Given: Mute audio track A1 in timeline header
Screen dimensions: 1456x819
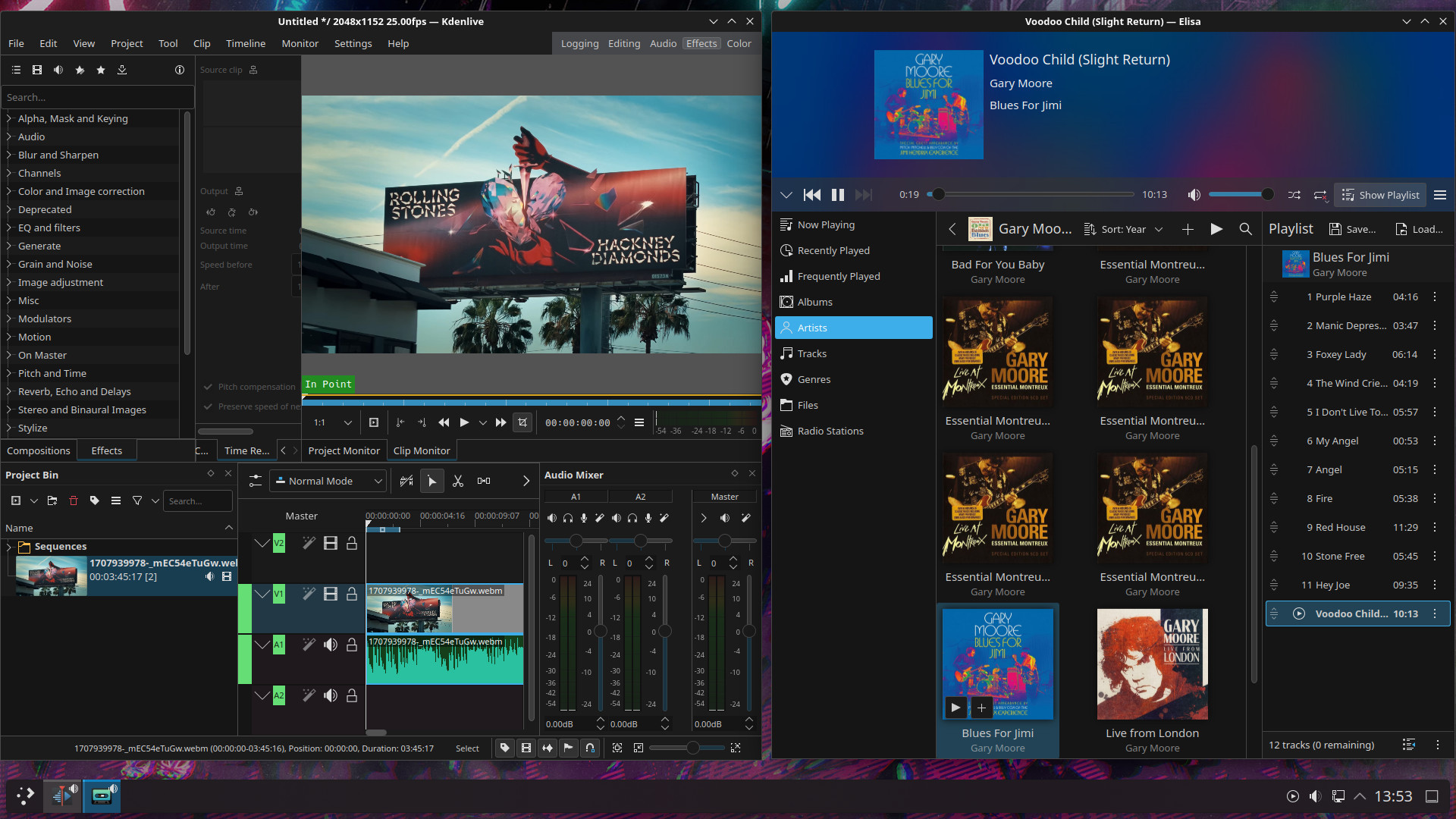Looking at the screenshot, I should pyautogui.click(x=331, y=645).
